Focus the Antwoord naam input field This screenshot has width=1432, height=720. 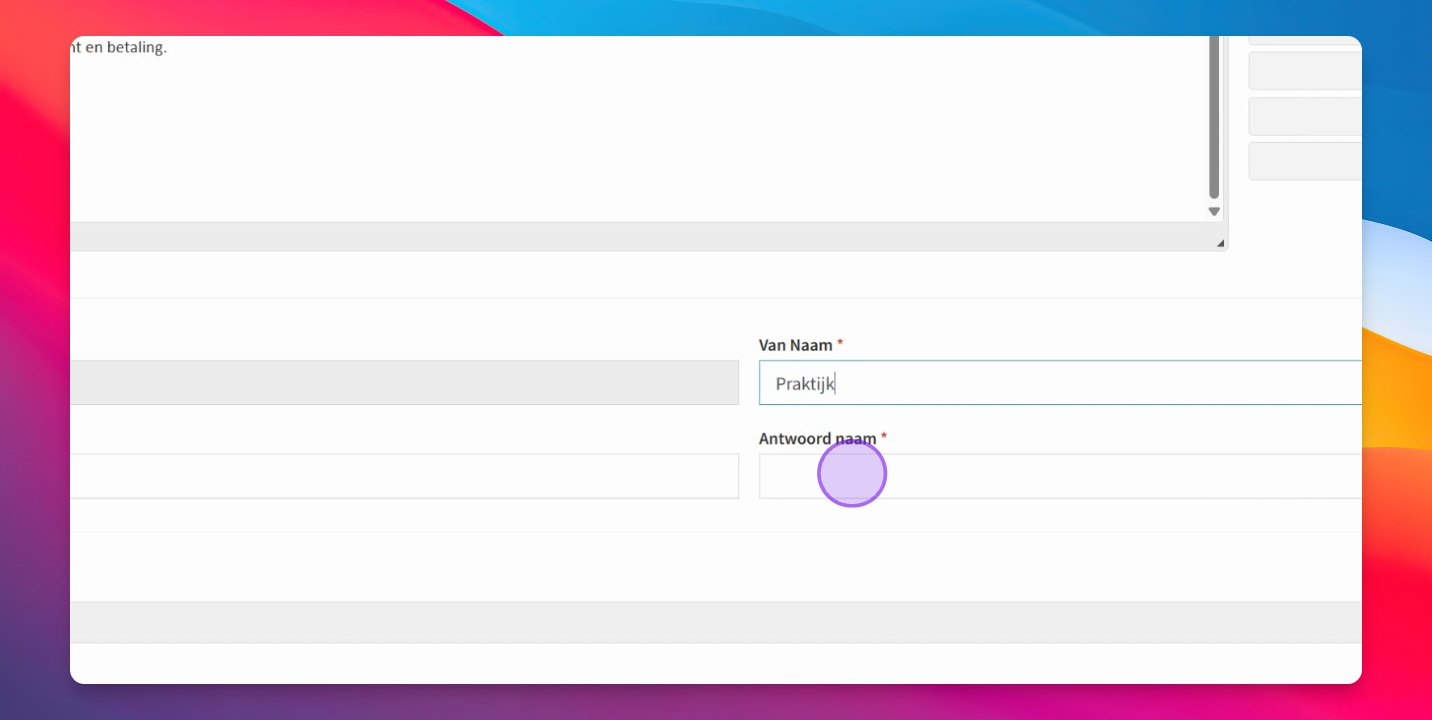coord(1060,476)
